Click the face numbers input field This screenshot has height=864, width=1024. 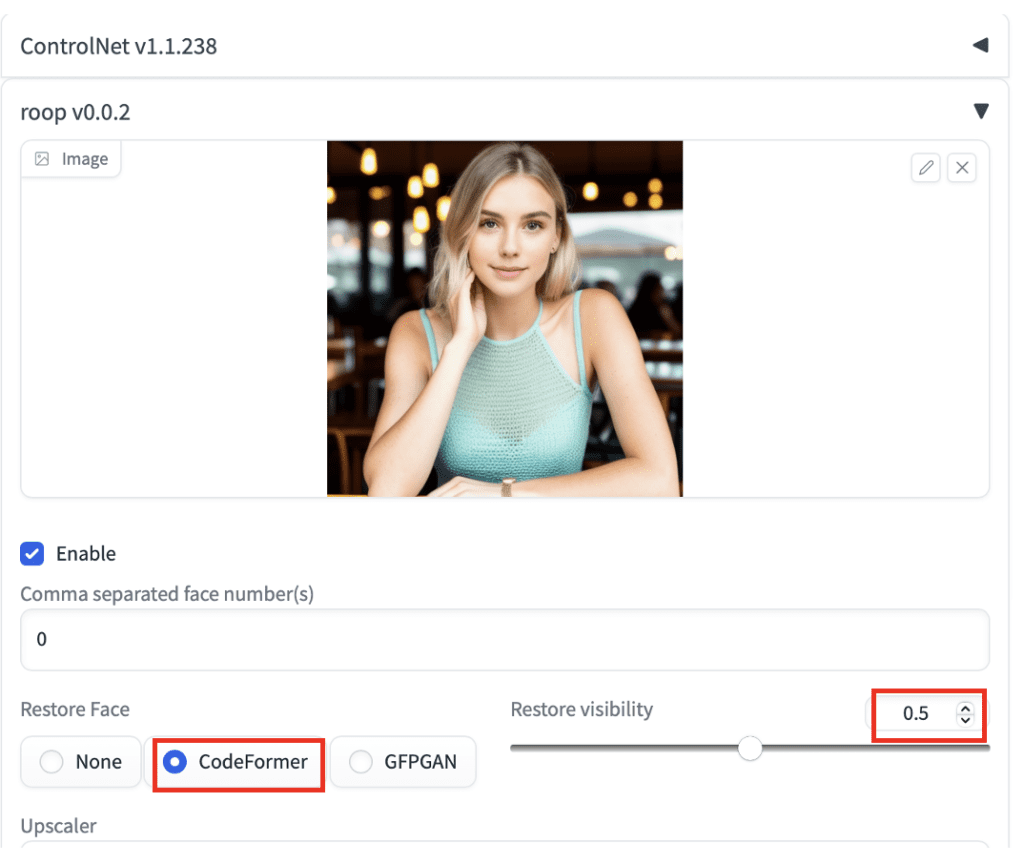click(x=505, y=639)
